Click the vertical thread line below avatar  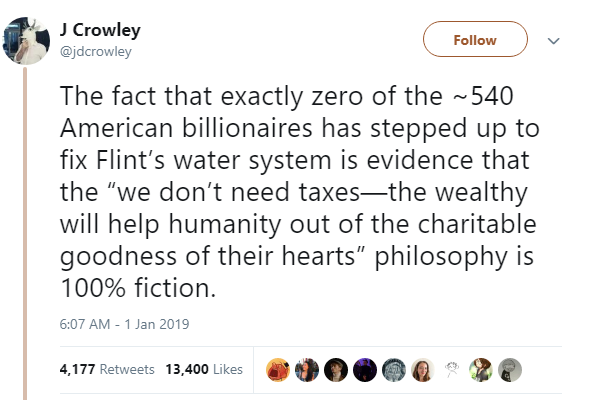coord(25,233)
